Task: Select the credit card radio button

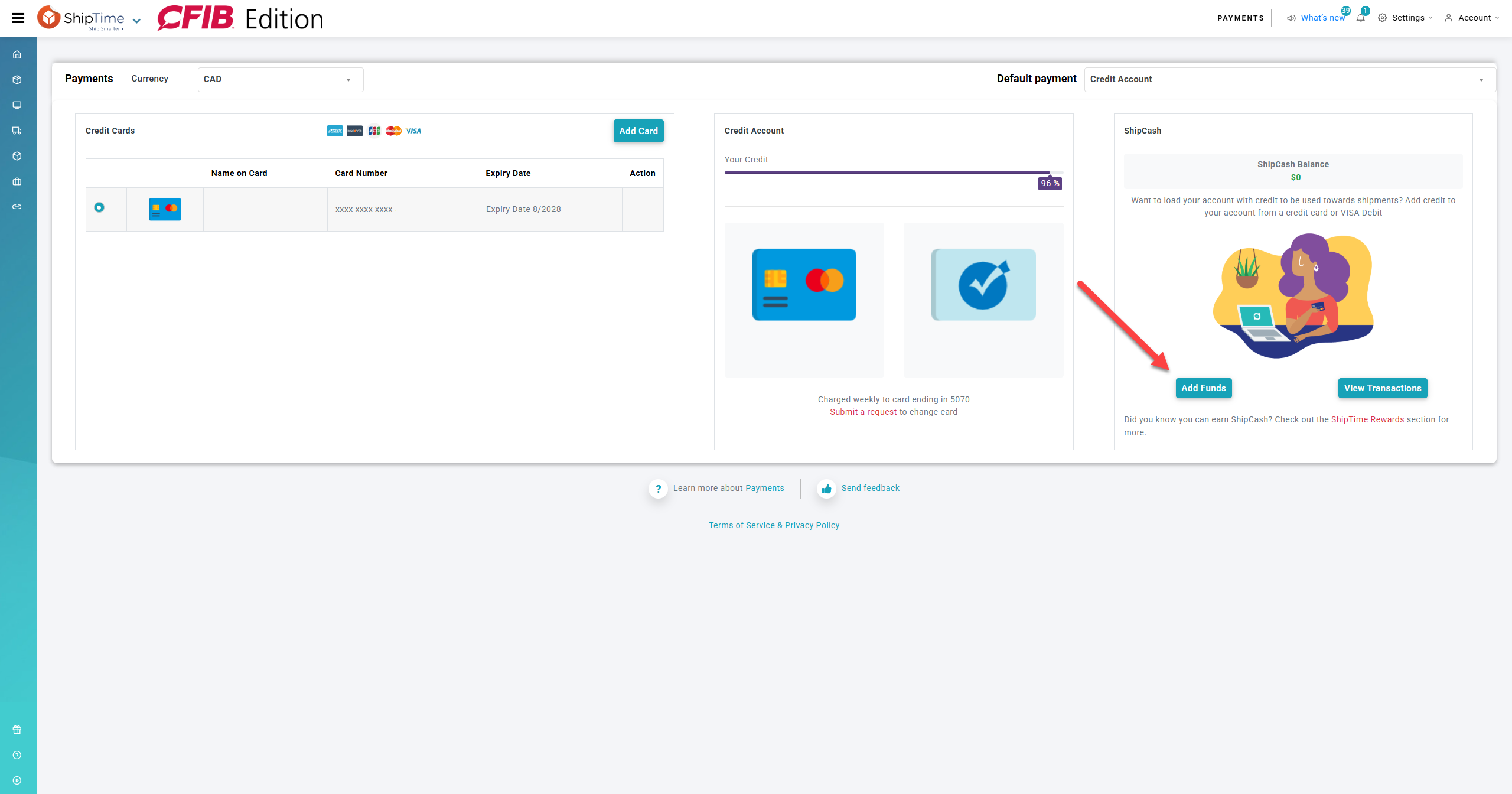Action: pyautogui.click(x=99, y=207)
